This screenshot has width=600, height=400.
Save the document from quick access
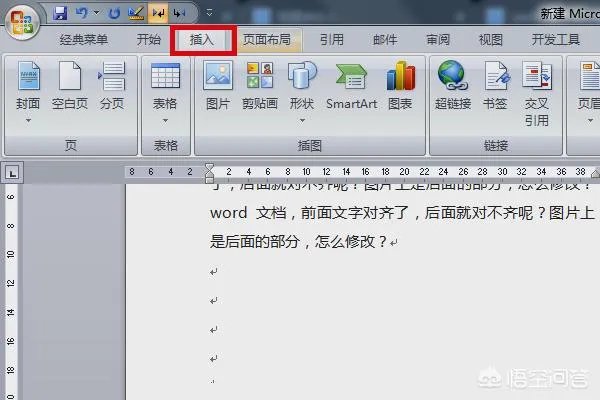click(x=60, y=13)
